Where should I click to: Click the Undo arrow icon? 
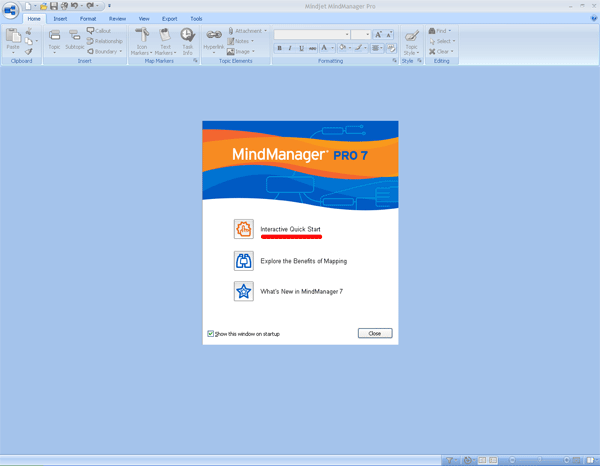click(74, 6)
